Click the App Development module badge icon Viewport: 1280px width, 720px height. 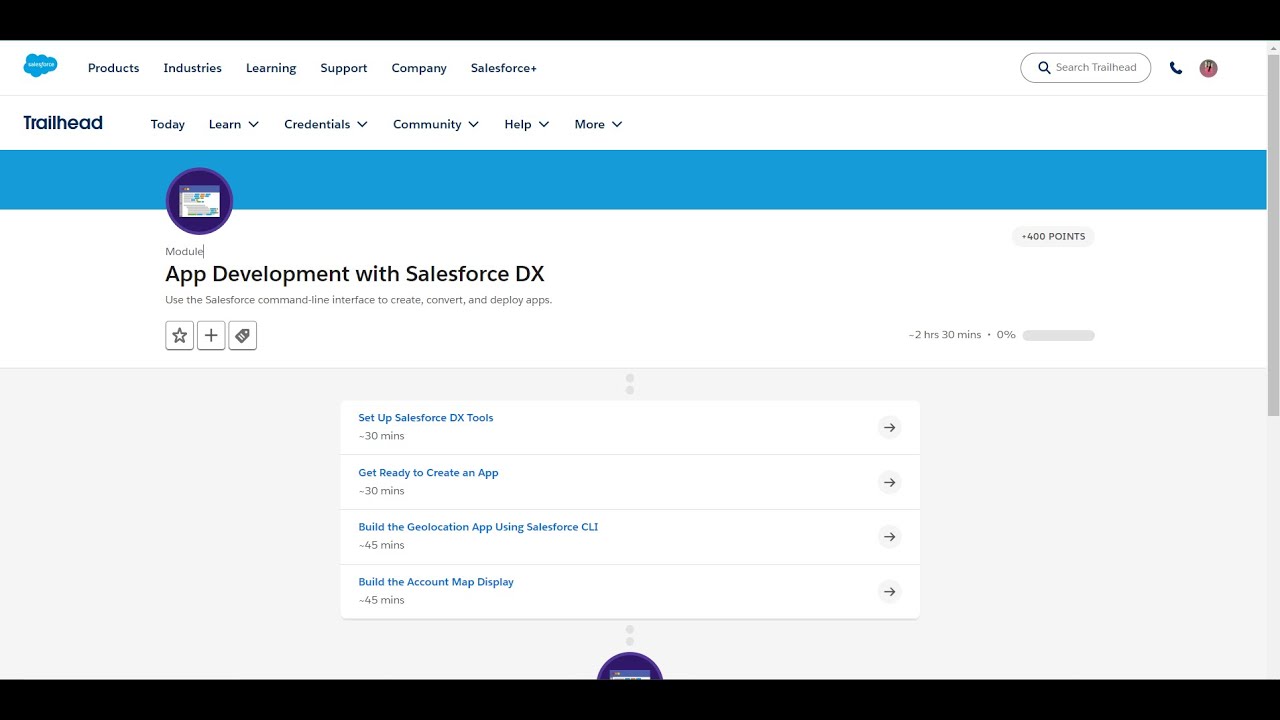click(199, 201)
